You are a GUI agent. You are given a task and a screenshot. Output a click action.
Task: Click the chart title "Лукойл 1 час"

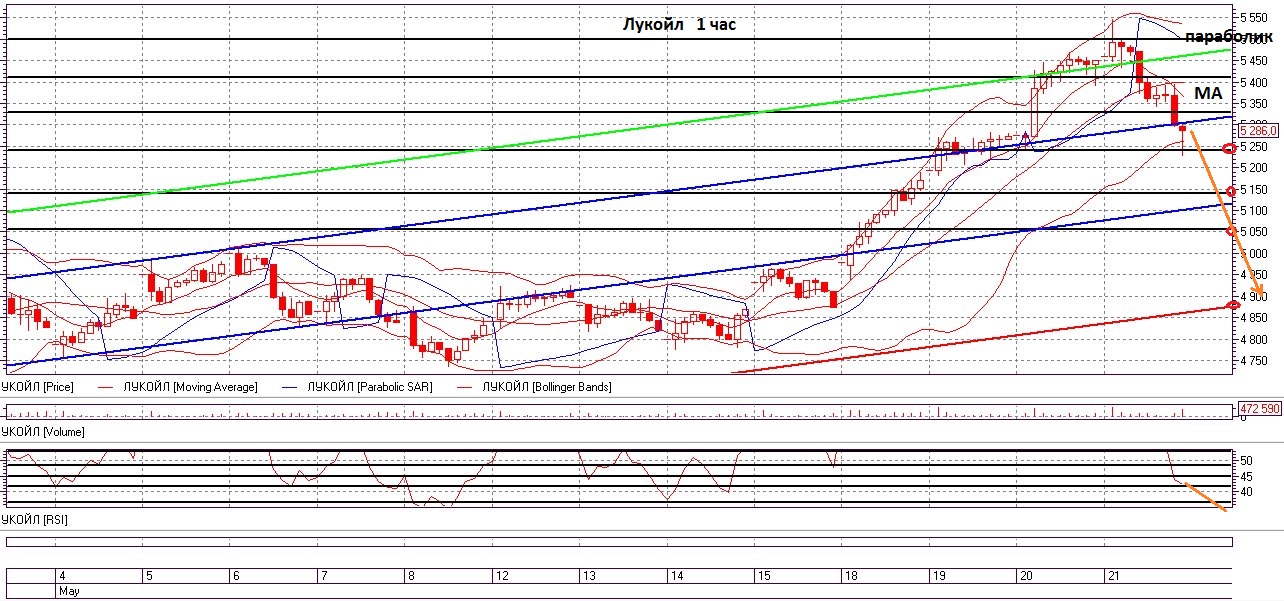[x=678, y=25]
